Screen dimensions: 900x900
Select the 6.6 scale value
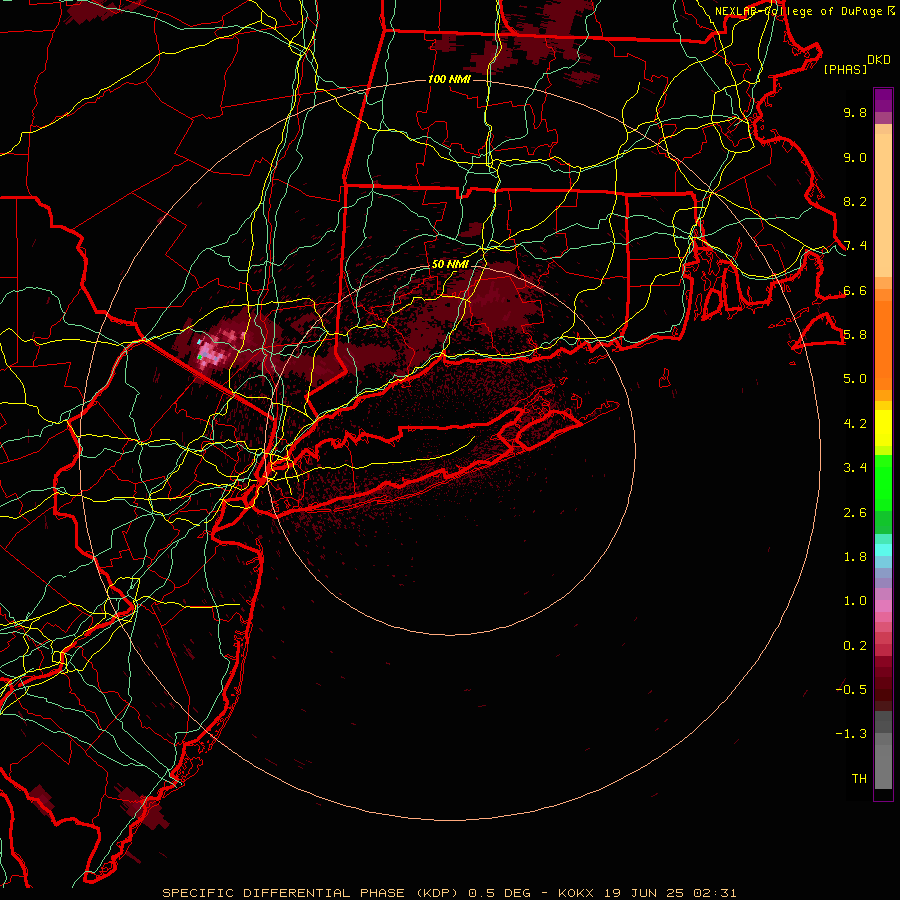855,290
